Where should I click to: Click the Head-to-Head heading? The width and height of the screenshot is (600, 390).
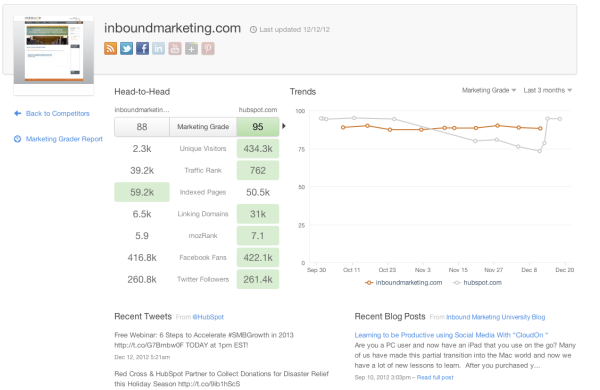(x=142, y=92)
